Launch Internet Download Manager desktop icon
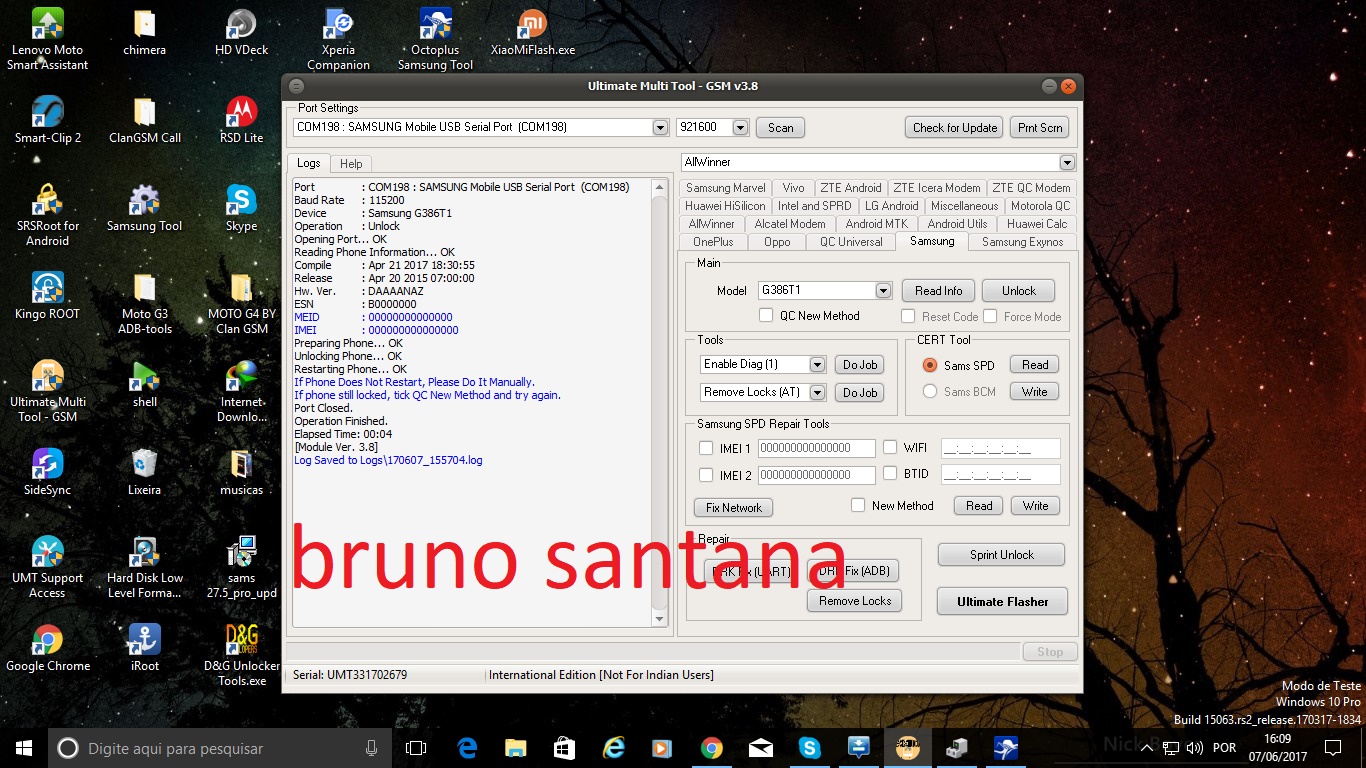Screen dimensions: 1366x768 (x=241, y=392)
